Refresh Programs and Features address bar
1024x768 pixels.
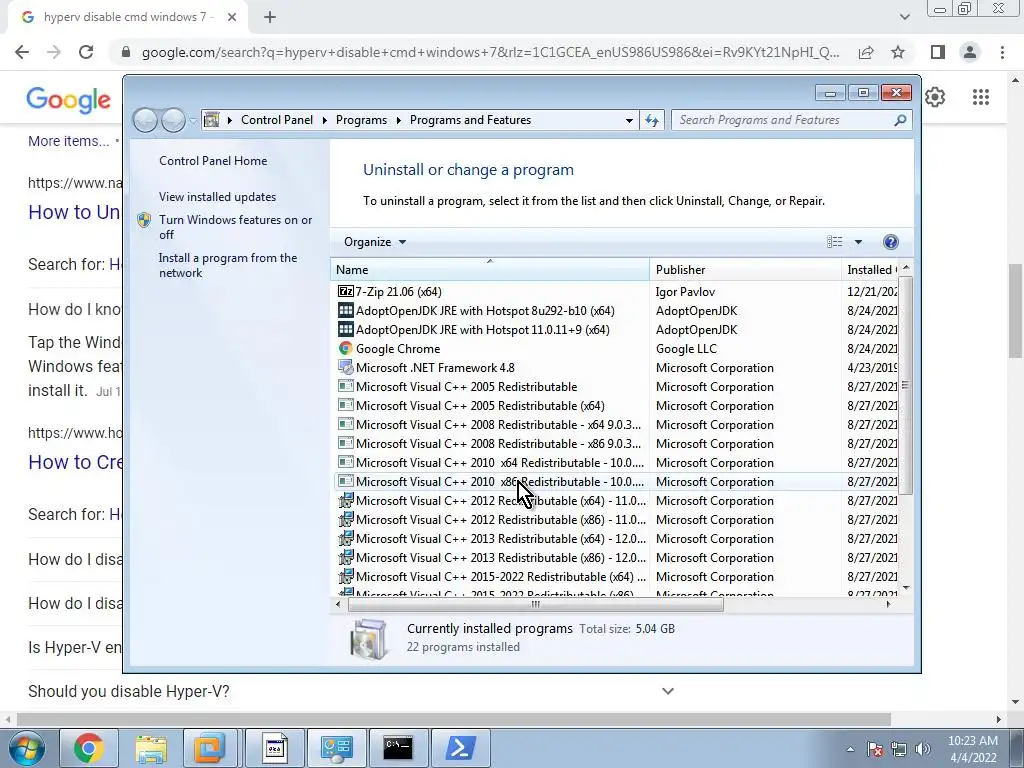pos(652,120)
